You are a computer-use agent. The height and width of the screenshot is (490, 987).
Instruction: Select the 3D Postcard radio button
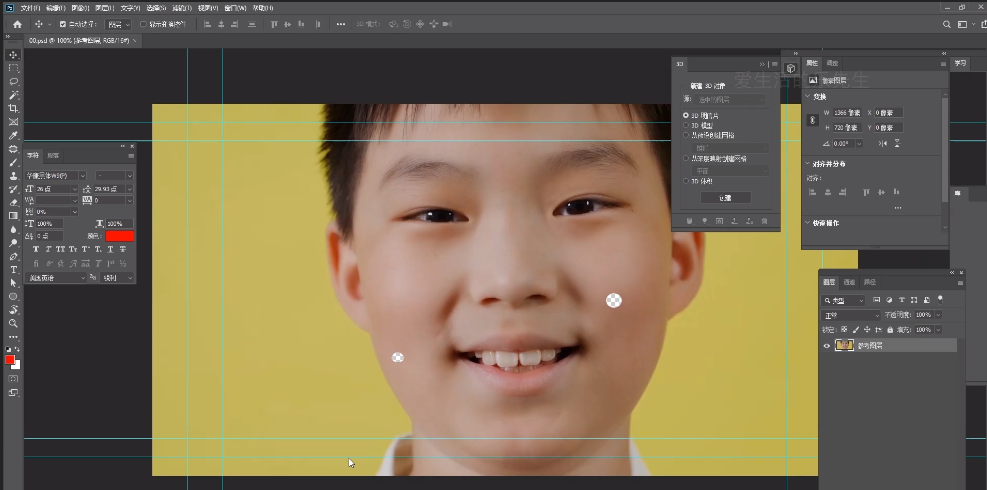pyautogui.click(x=686, y=116)
